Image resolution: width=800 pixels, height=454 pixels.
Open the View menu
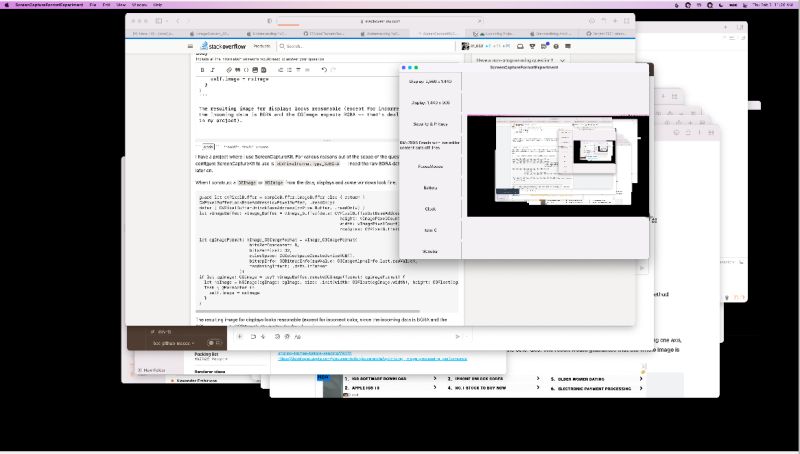pyautogui.click(x=121, y=5)
